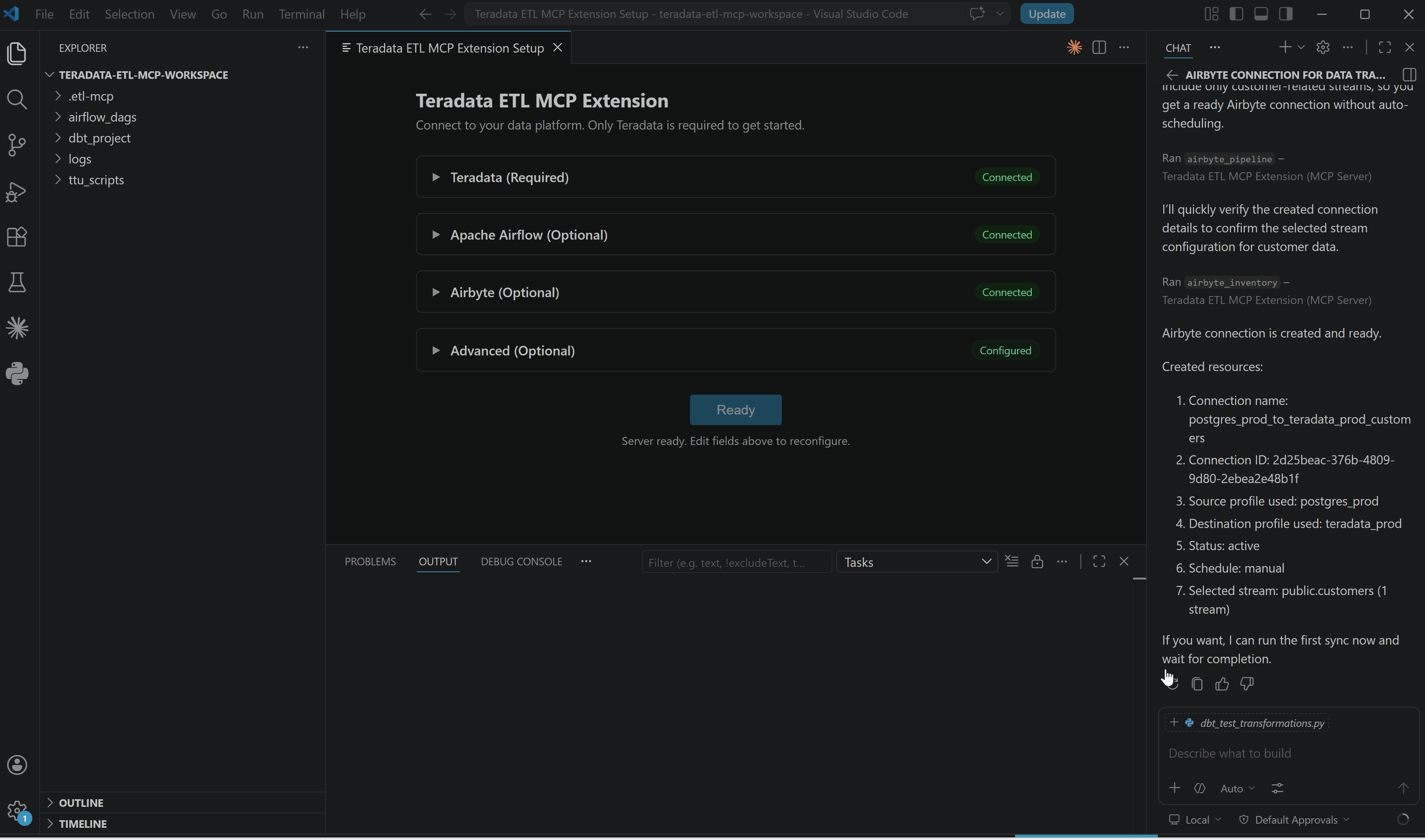The image size is (1425, 840).
Task: Close the output panel
Action: (1124, 562)
